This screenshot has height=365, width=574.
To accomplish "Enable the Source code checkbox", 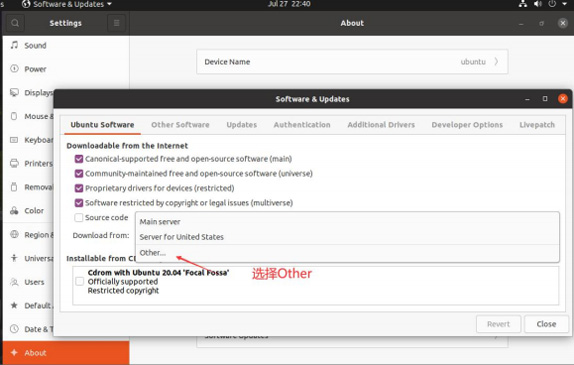I will pos(79,217).
